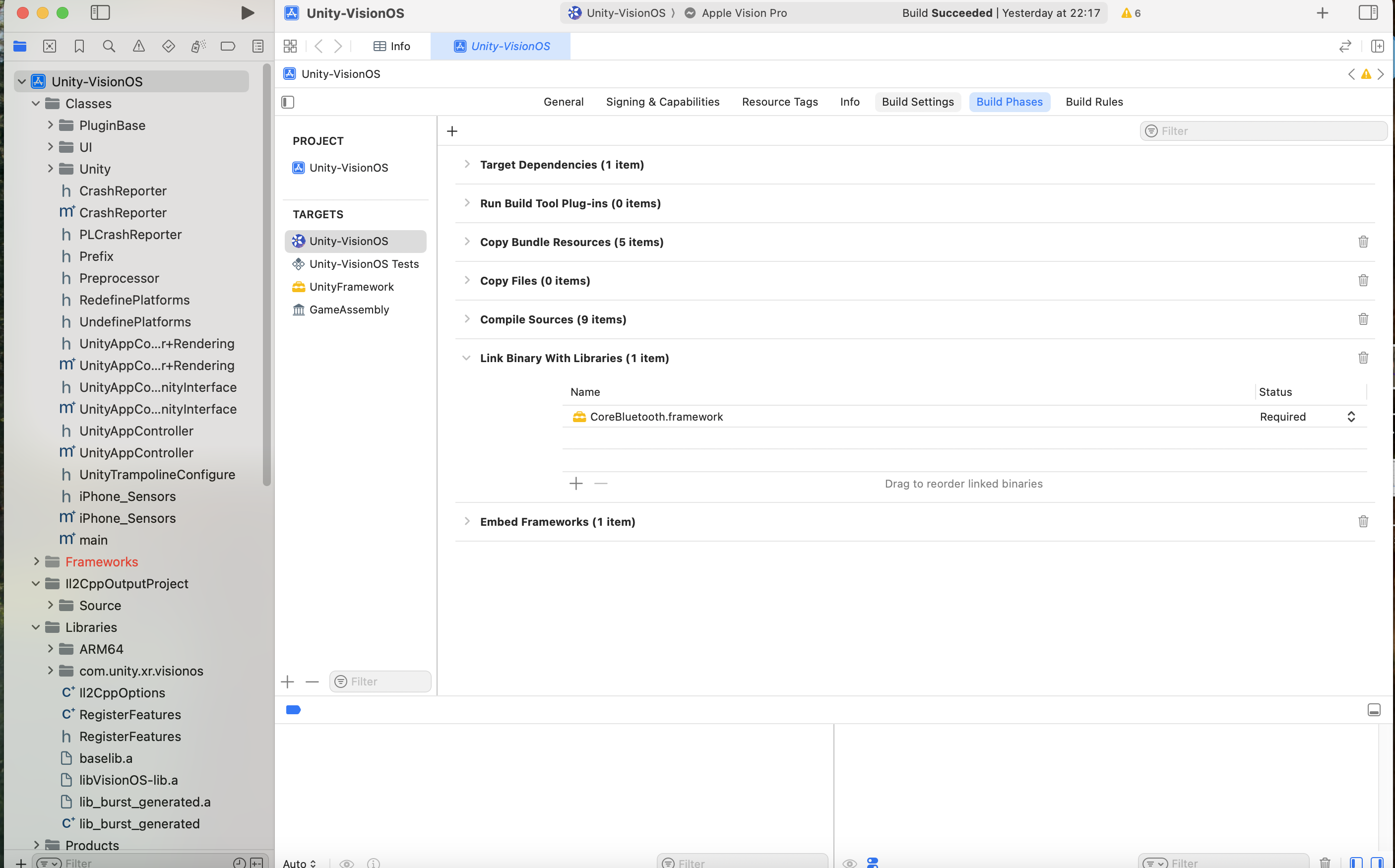The image size is (1395, 868).
Task: Expand the Frameworks folder in navigator
Action: pyautogui.click(x=36, y=561)
